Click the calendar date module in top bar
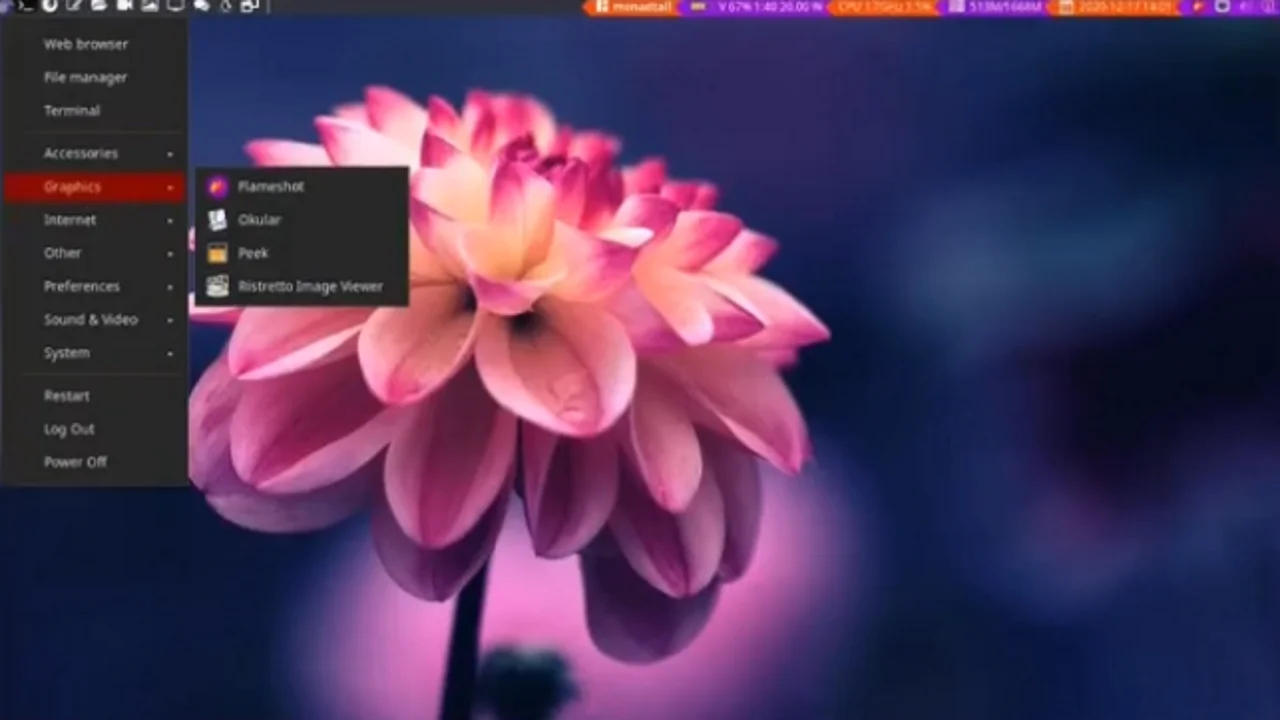Screen dimensions: 1280x720 (1116, 7)
